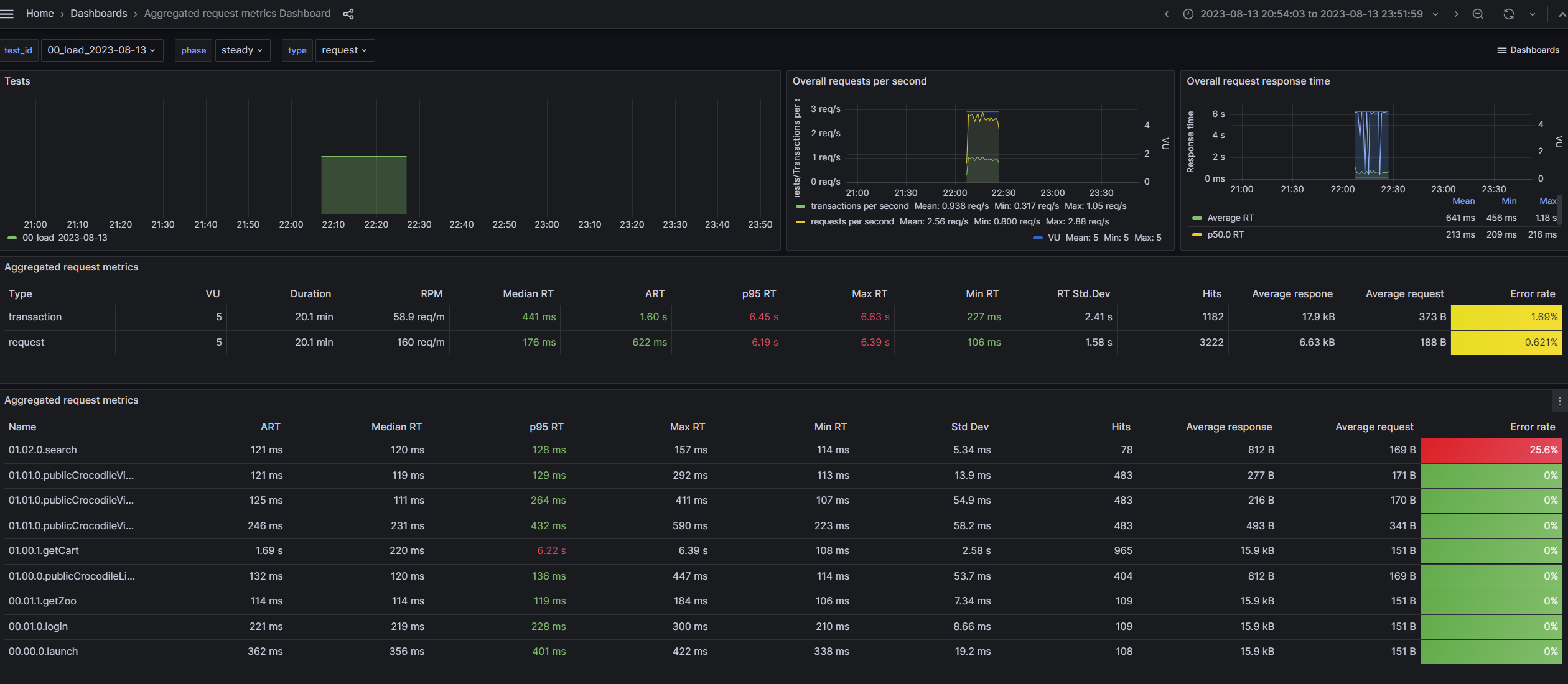Image resolution: width=1568 pixels, height=684 pixels.
Task: Sort upper table by Error rate header
Action: point(1533,293)
